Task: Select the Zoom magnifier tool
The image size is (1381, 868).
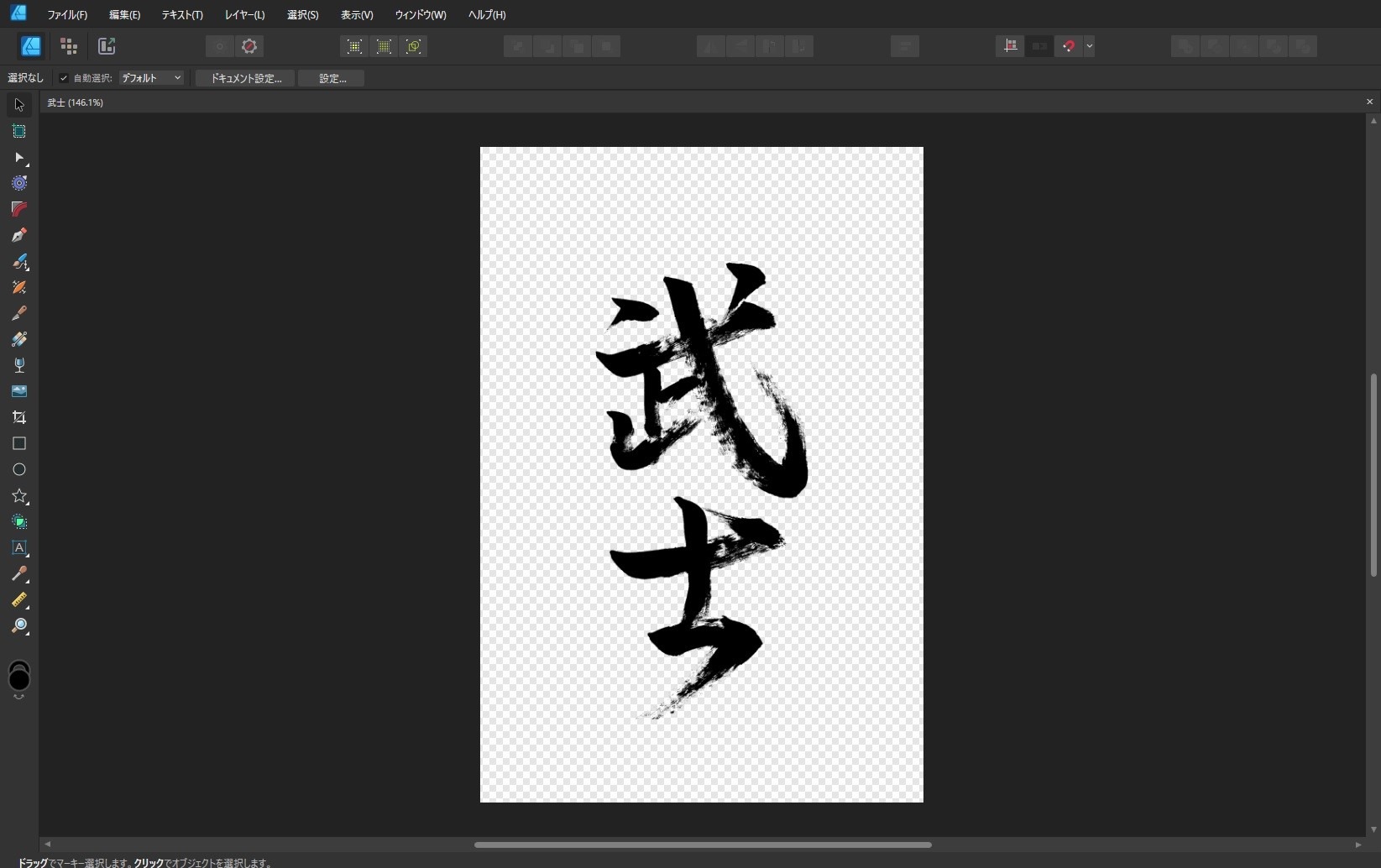Action: pyautogui.click(x=18, y=626)
